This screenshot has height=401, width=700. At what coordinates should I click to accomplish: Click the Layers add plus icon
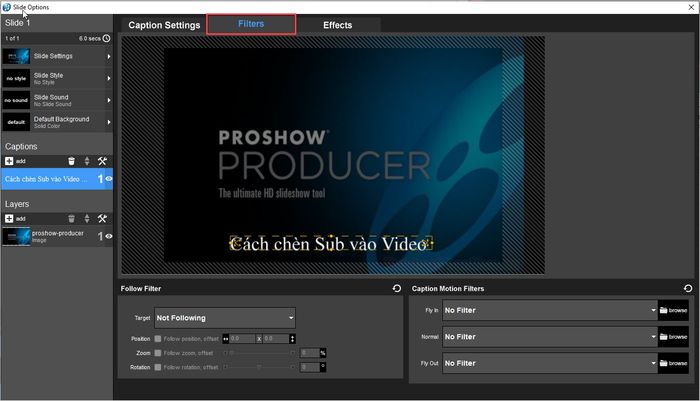(9, 218)
